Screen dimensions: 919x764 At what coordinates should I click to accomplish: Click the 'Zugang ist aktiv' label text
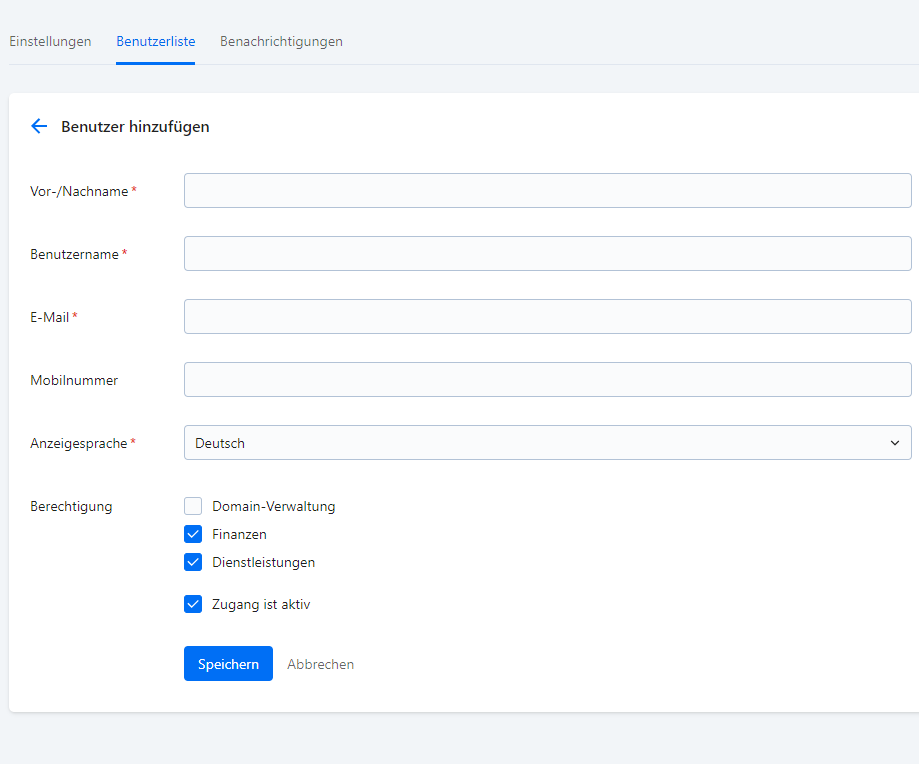click(261, 604)
